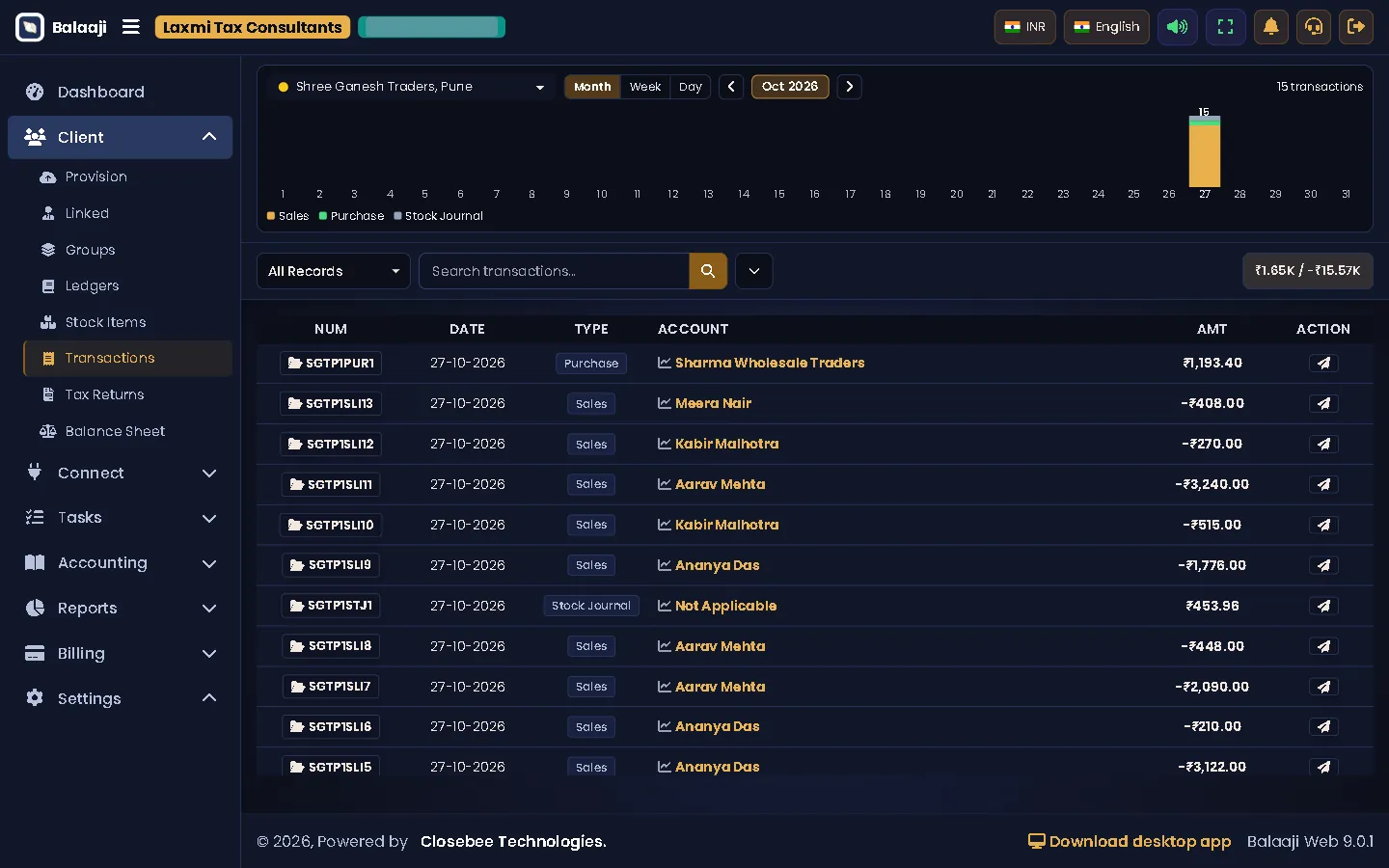1389x868 pixels.
Task: Open the Download desktop app link
Action: pos(1130,842)
